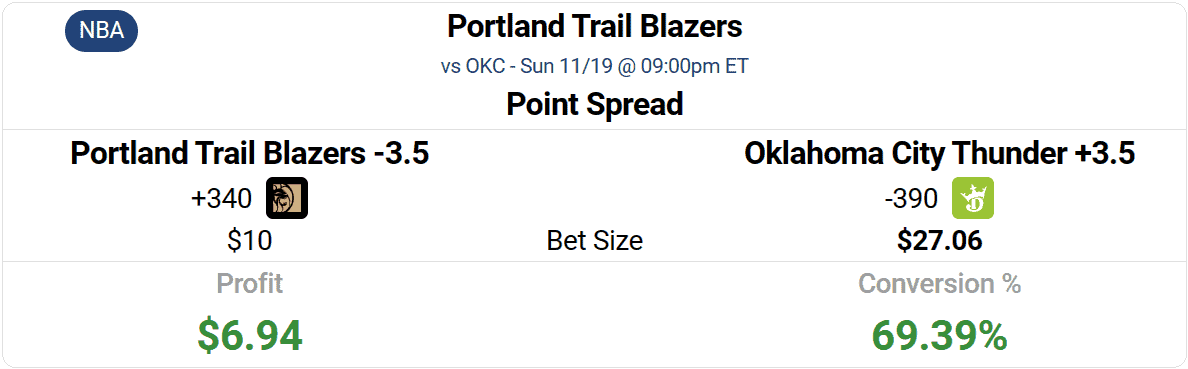Click the BetMGM lion sportsbook icon
1188x369 pixels.
pyautogui.click(x=286, y=199)
